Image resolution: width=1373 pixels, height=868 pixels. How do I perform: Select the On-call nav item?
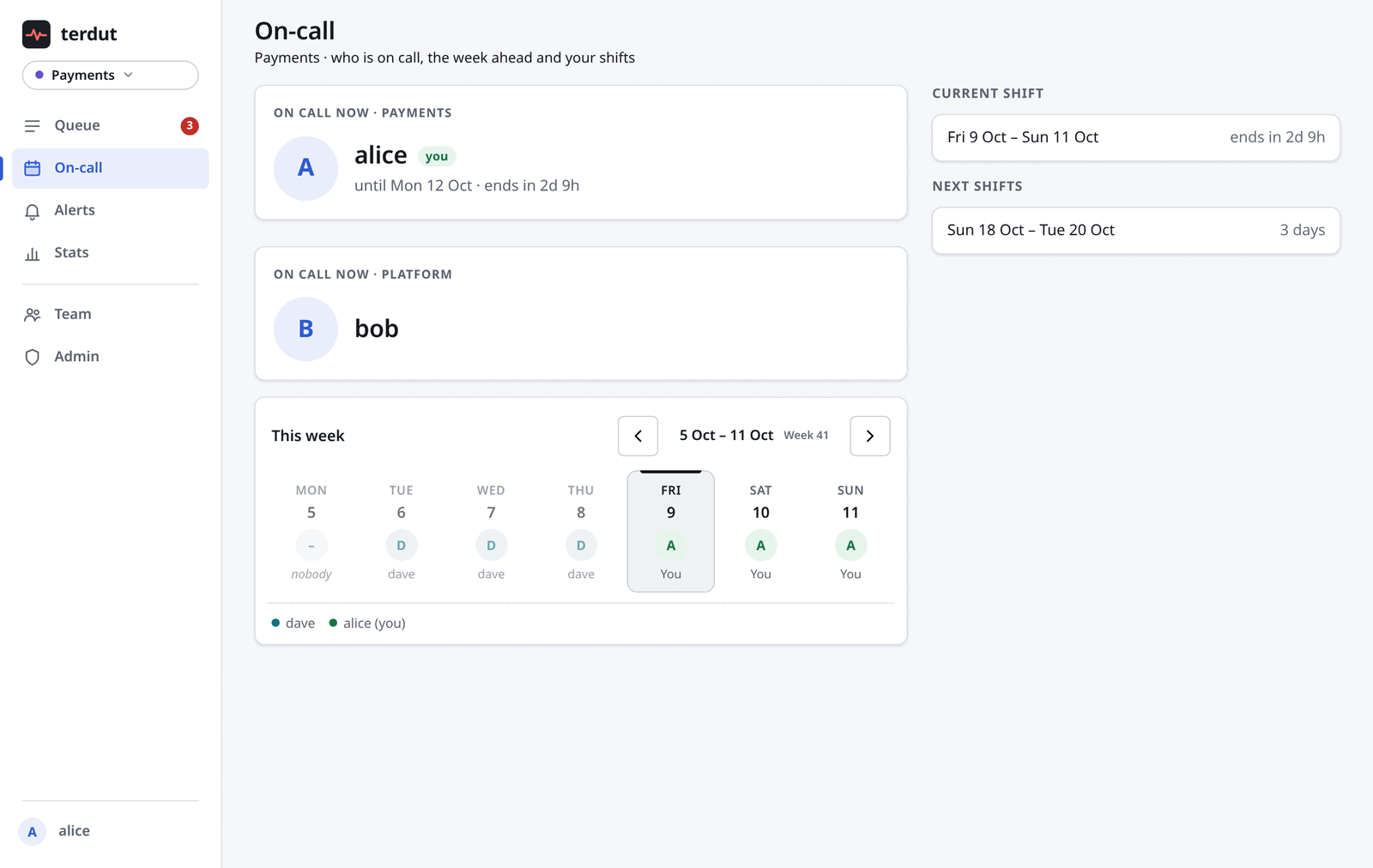[110, 168]
